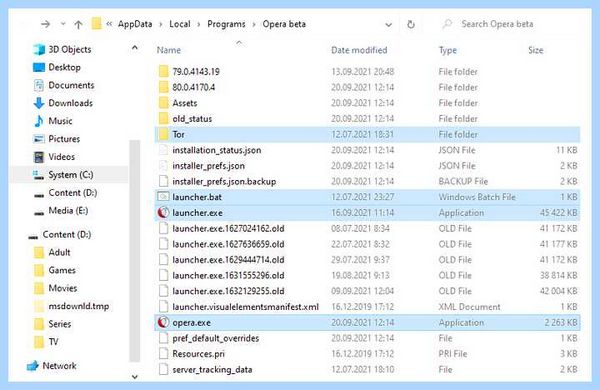The height and width of the screenshot is (390, 600).
Task: Select the Tor folder icon
Action: pyautogui.click(x=163, y=134)
